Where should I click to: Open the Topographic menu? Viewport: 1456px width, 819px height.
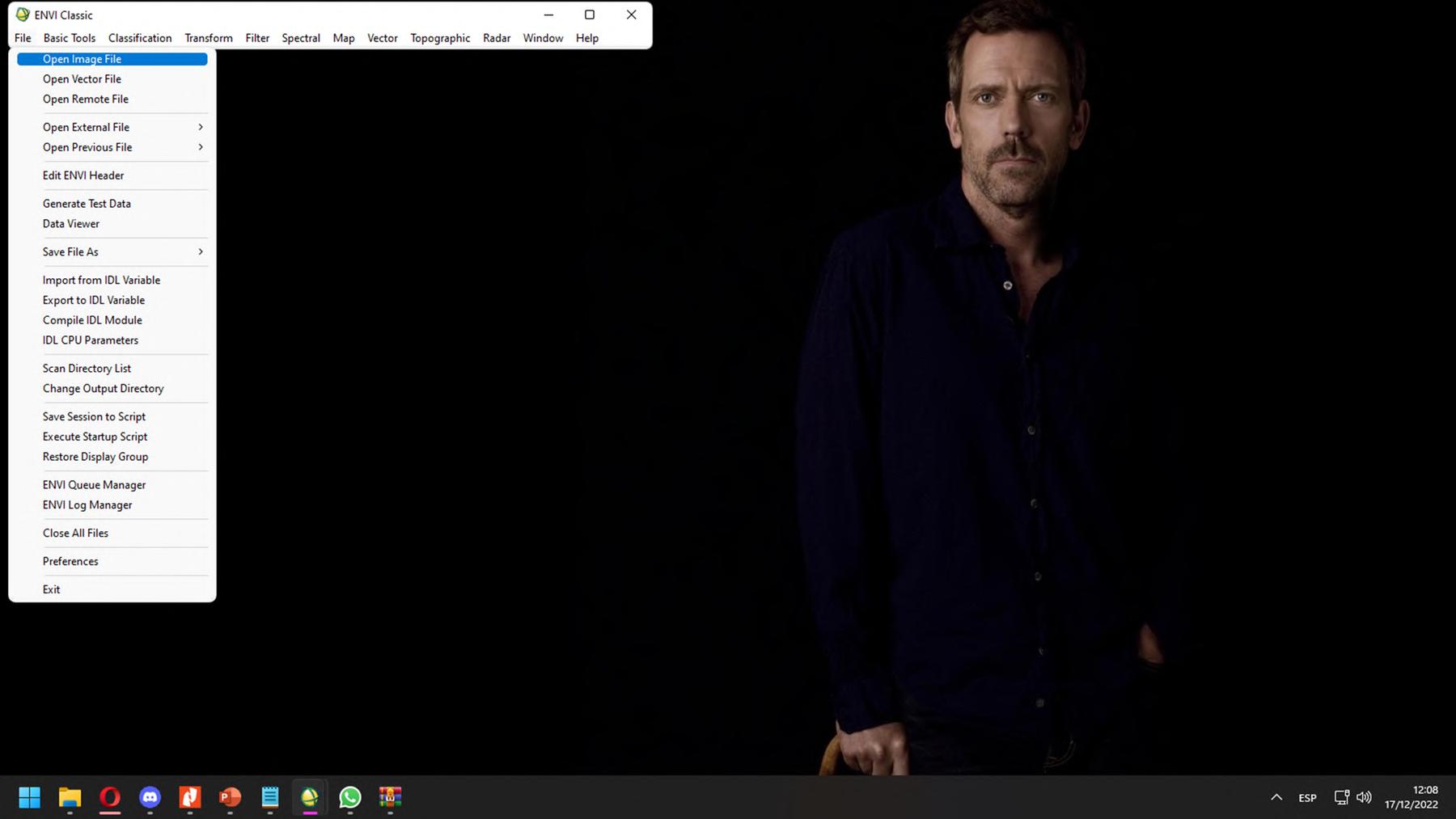[x=440, y=38]
